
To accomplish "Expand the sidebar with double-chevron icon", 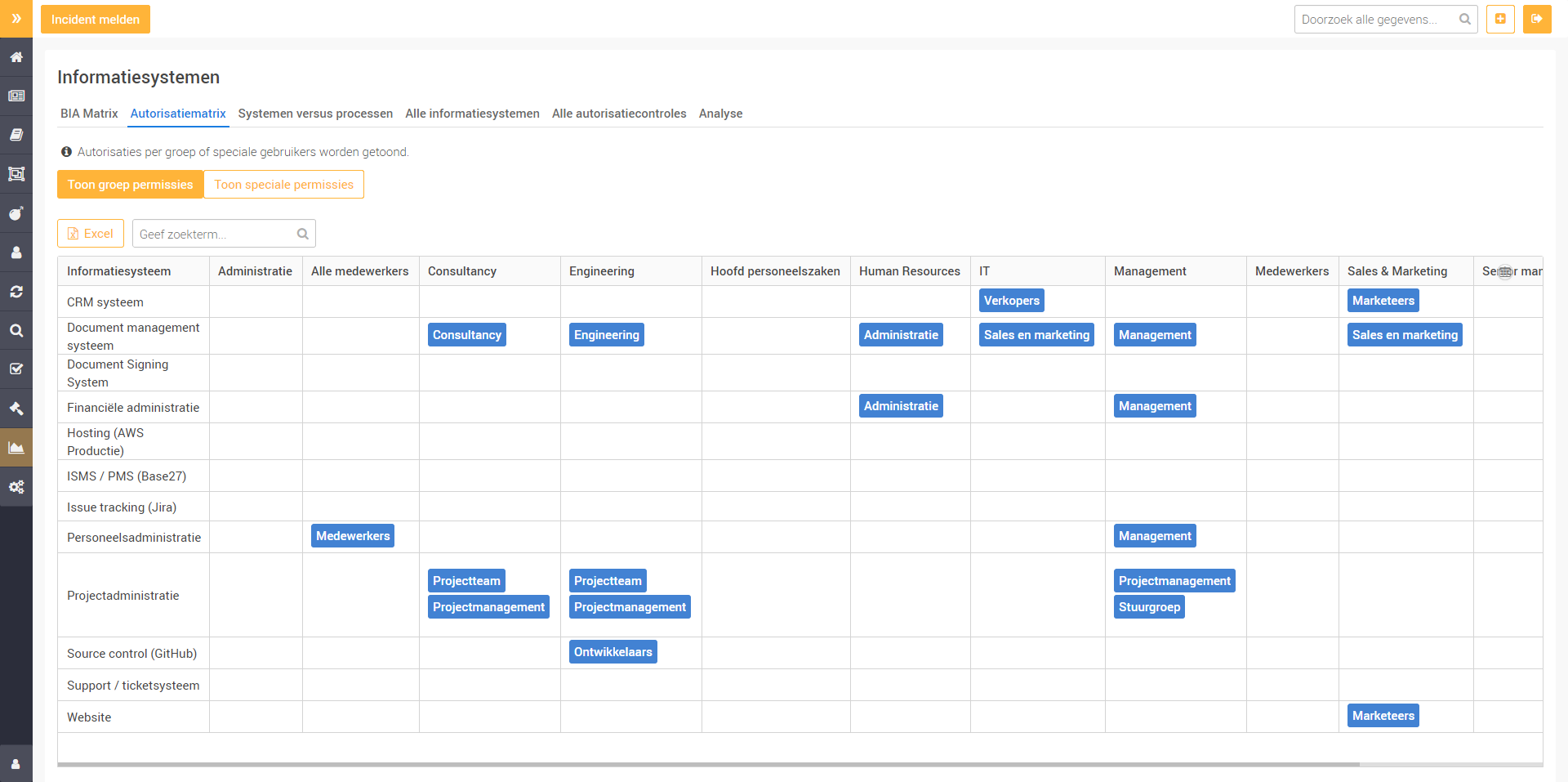I will (x=16, y=19).
